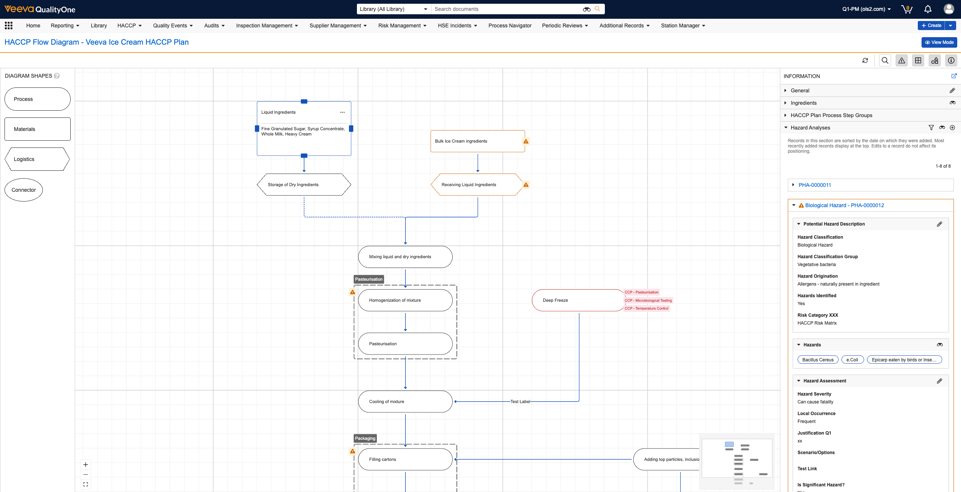Open Diagram Shapes help icon
The image size is (961, 492).
[56, 76]
